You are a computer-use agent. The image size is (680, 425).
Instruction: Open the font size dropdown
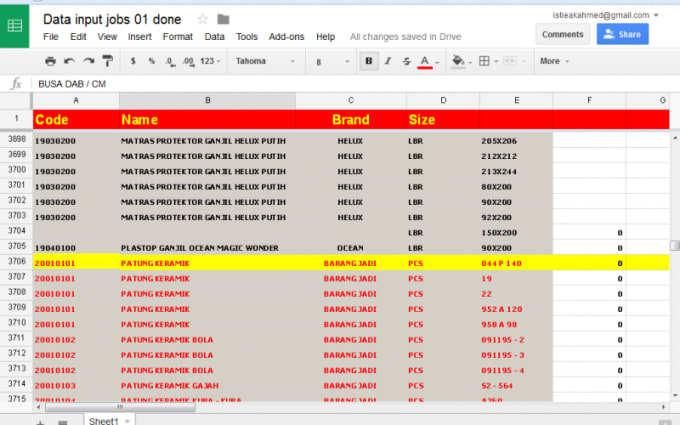pos(328,61)
